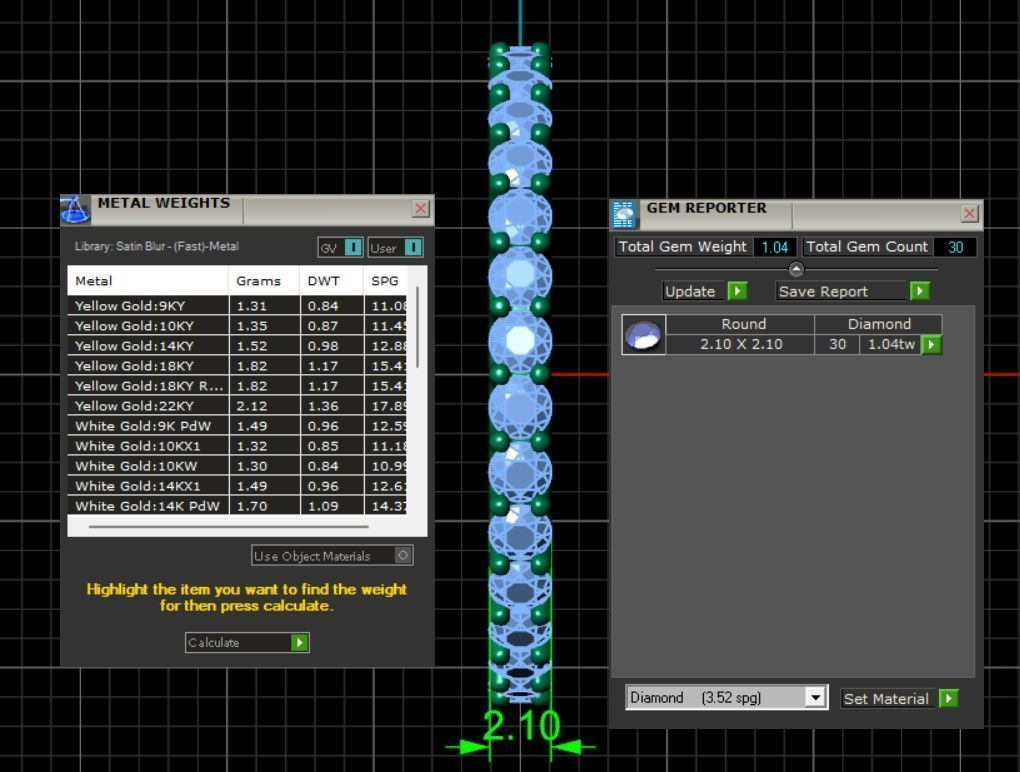1020x772 pixels.
Task: Click the Metal column header
Action: (148, 281)
